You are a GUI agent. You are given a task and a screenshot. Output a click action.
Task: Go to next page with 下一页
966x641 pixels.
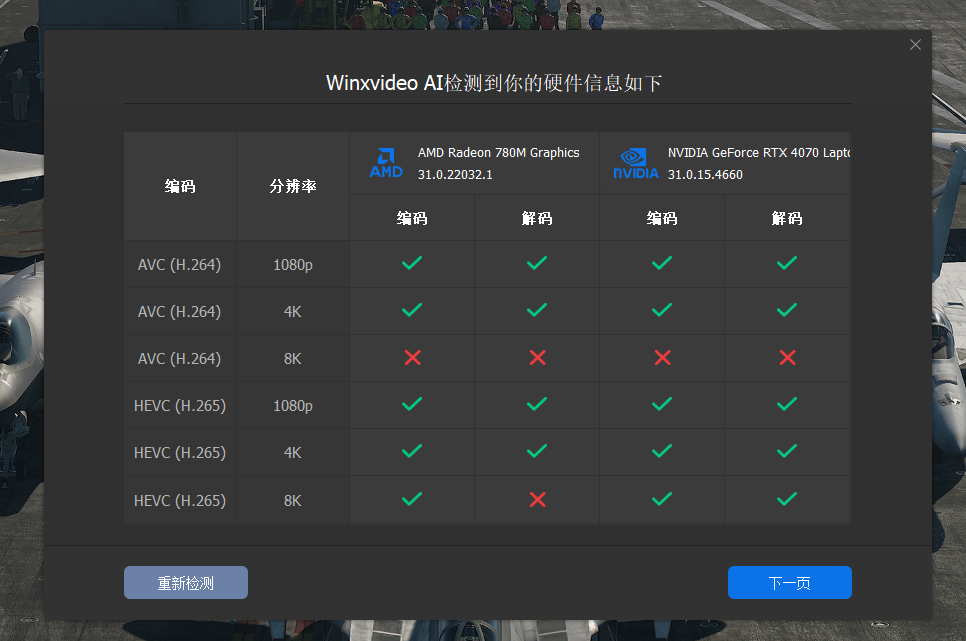pyautogui.click(x=790, y=582)
